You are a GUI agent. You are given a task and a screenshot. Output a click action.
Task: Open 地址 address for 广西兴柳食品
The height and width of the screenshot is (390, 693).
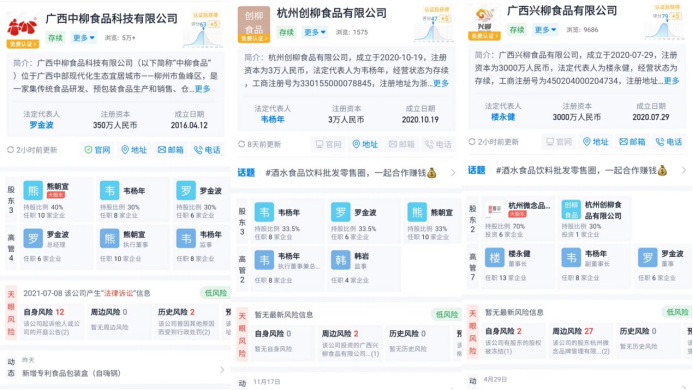596,142
